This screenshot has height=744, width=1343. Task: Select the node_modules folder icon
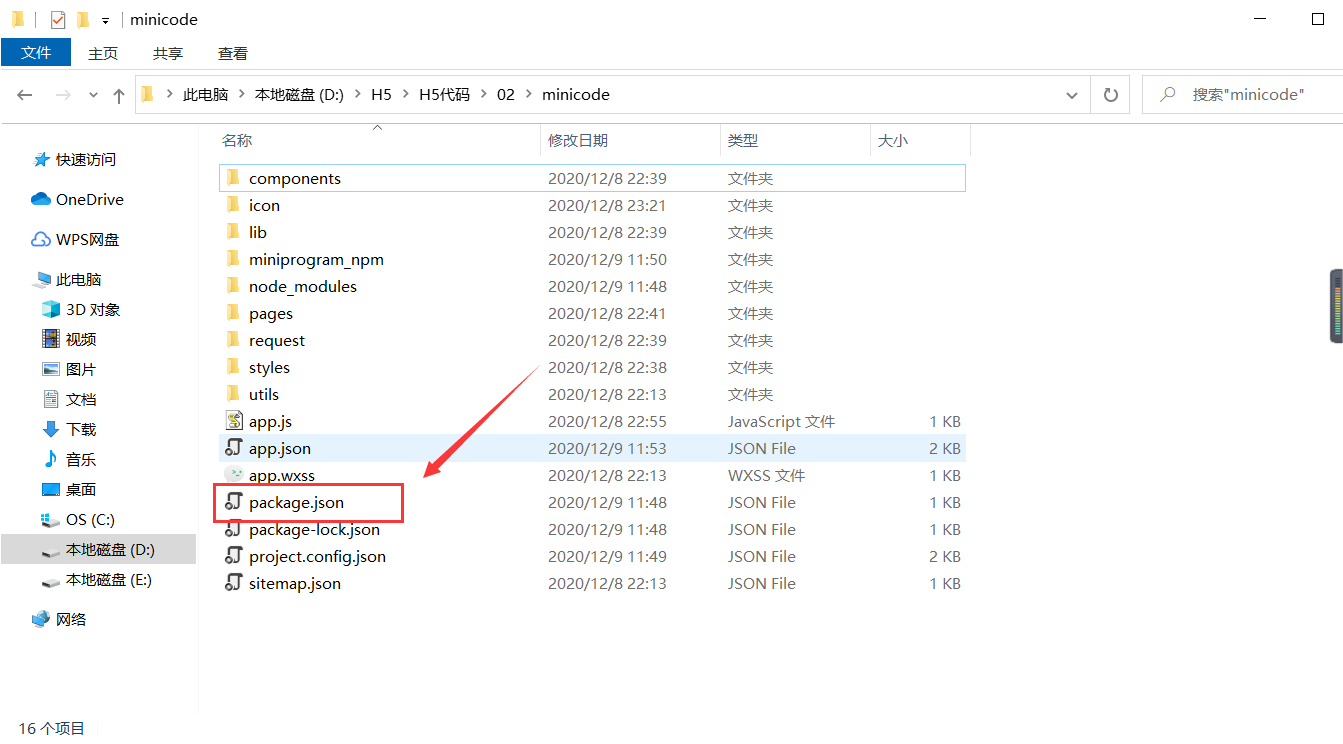coord(234,286)
